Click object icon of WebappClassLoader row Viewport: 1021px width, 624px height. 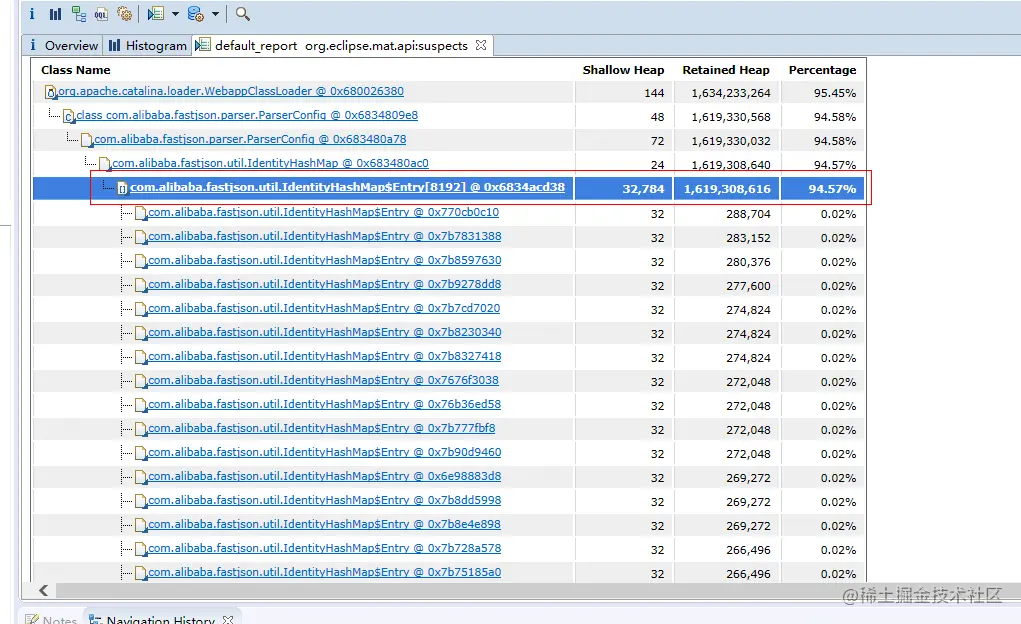(x=51, y=92)
